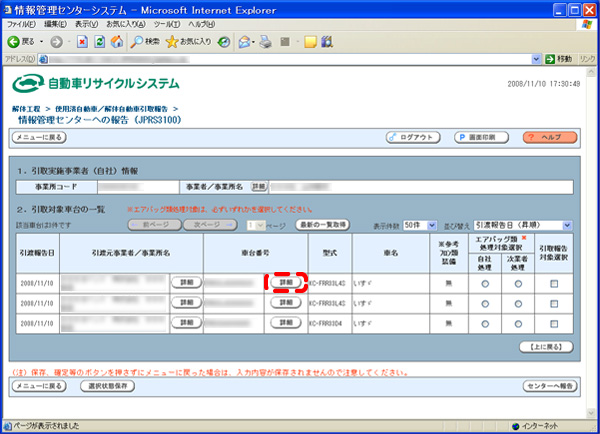Open the ファイル(F) menu
The width and height of the screenshot is (600, 434).
click(21, 24)
